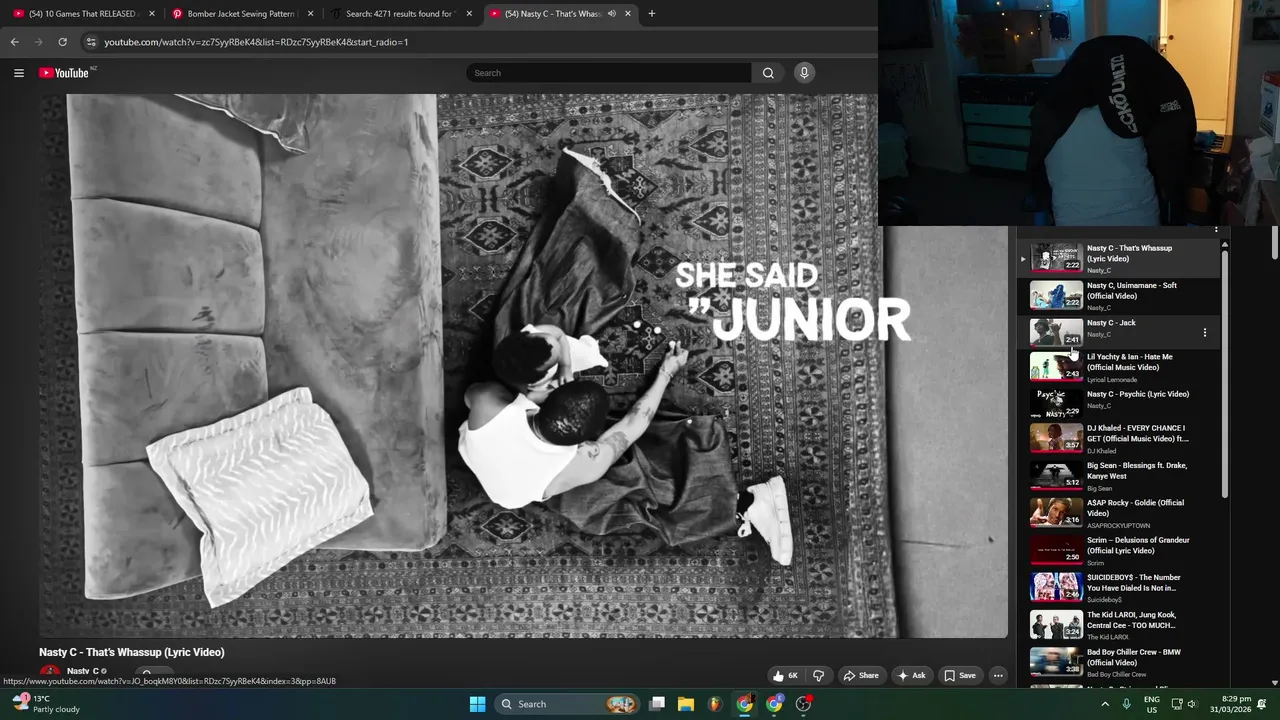The height and width of the screenshot is (720, 1280).
Task: Open Google Chrome taskbar icon
Action: 745,704
